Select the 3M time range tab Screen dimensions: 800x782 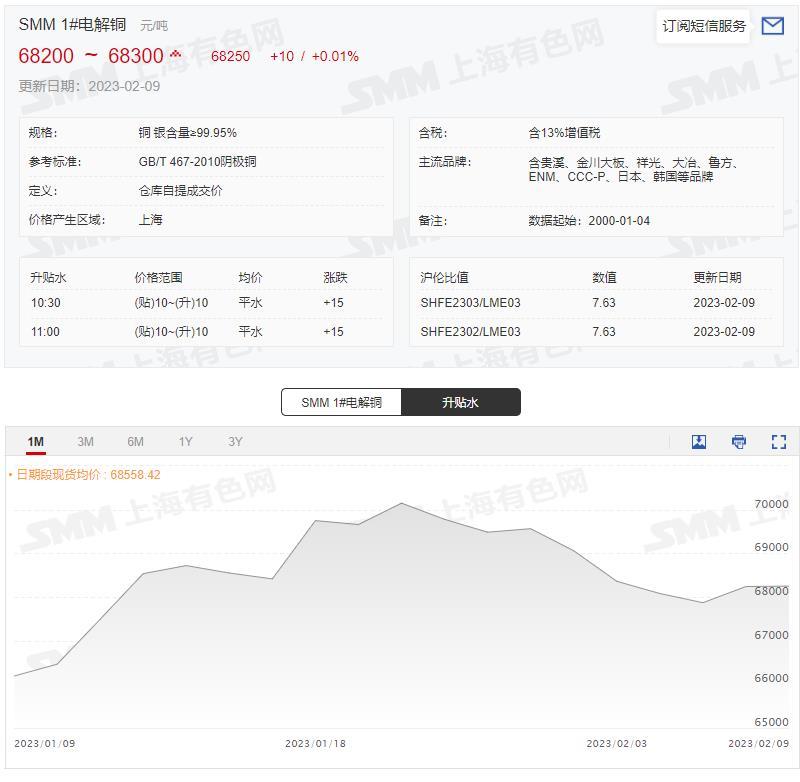(85, 440)
